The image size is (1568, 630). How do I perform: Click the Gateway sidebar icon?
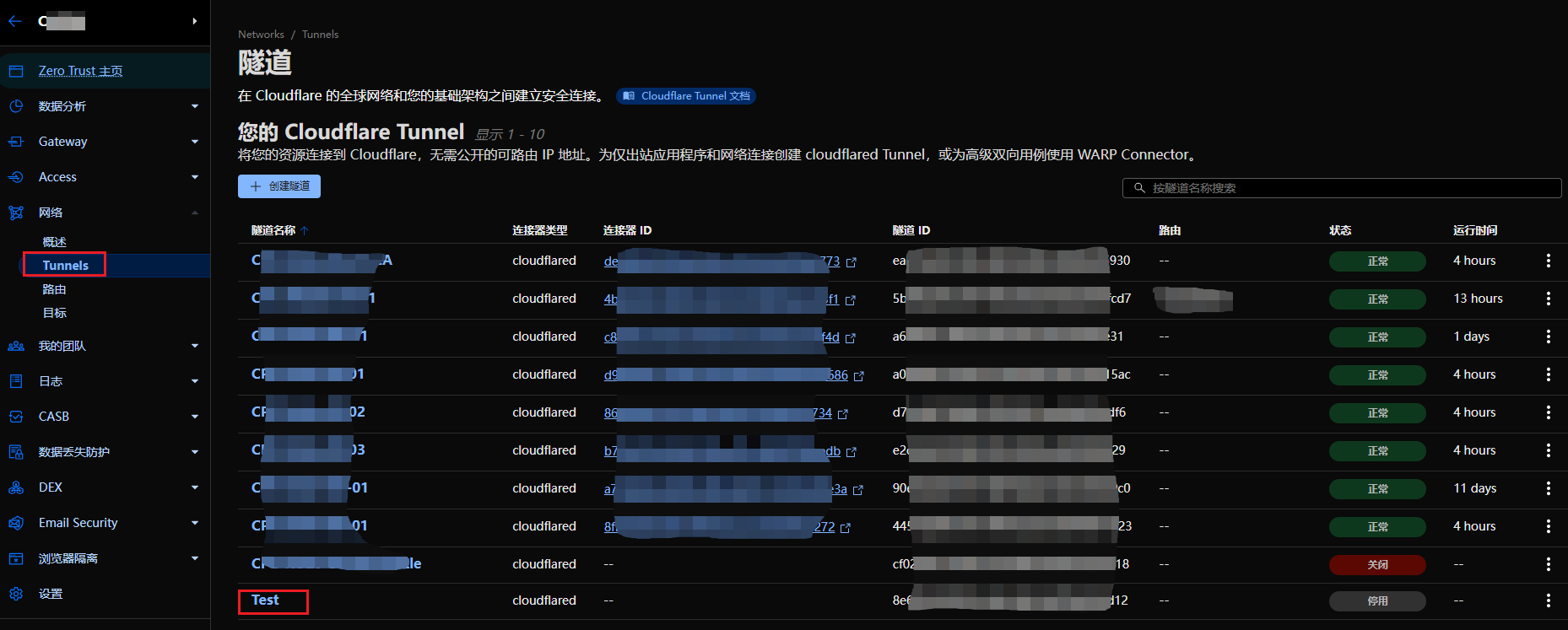(x=16, y=142)
